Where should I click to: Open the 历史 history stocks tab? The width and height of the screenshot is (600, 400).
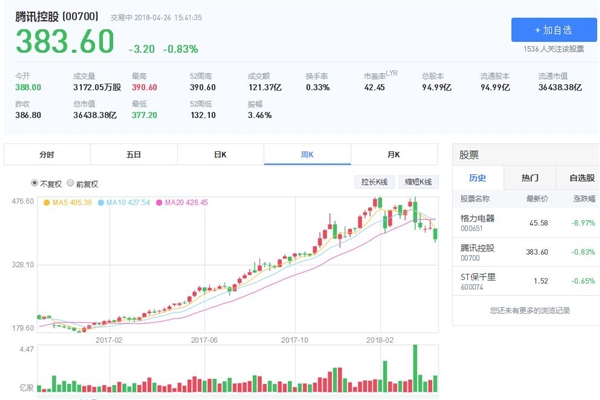tap(477, 176)
